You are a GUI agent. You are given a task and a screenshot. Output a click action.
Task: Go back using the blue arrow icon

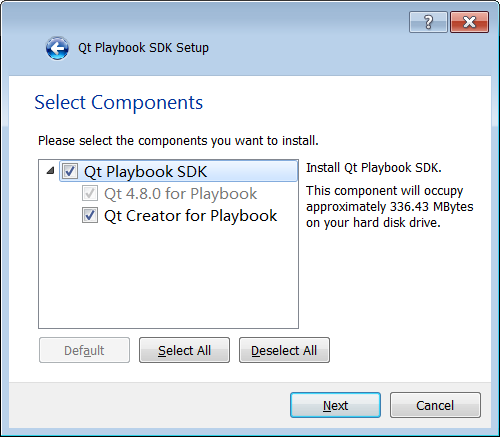click(57, 48)
